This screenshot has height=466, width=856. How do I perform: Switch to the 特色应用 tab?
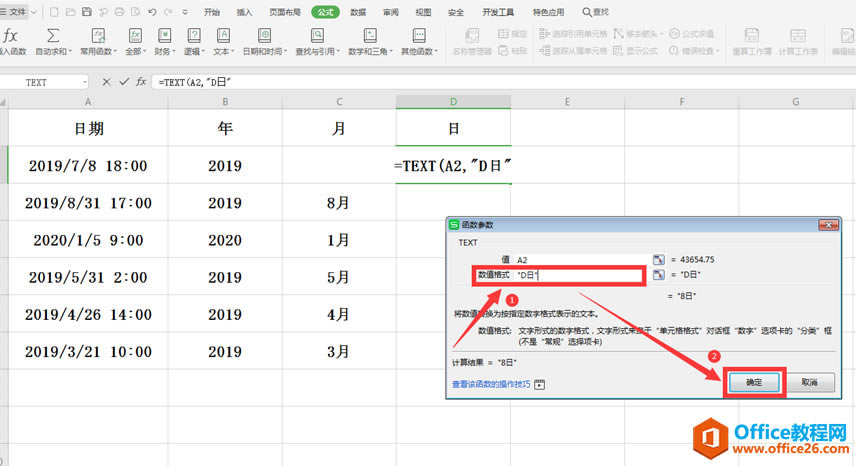coord(549,12)
